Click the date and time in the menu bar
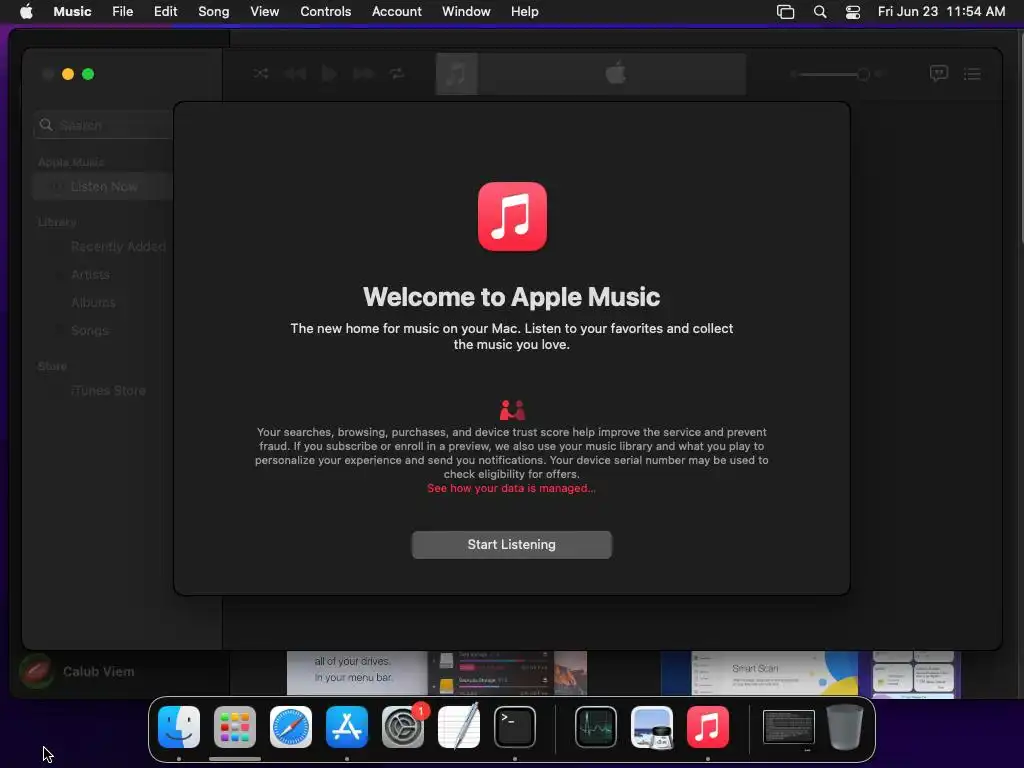 941,11
